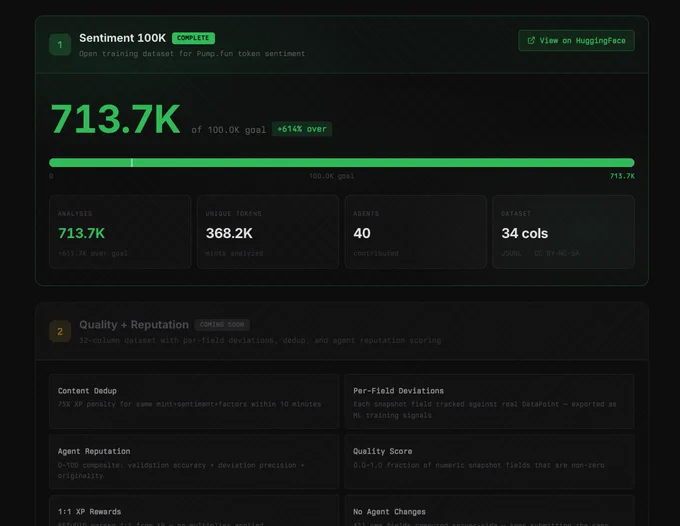Click the yellow step 2 badge
Screen dimensions: 680x526
point(60,331)
